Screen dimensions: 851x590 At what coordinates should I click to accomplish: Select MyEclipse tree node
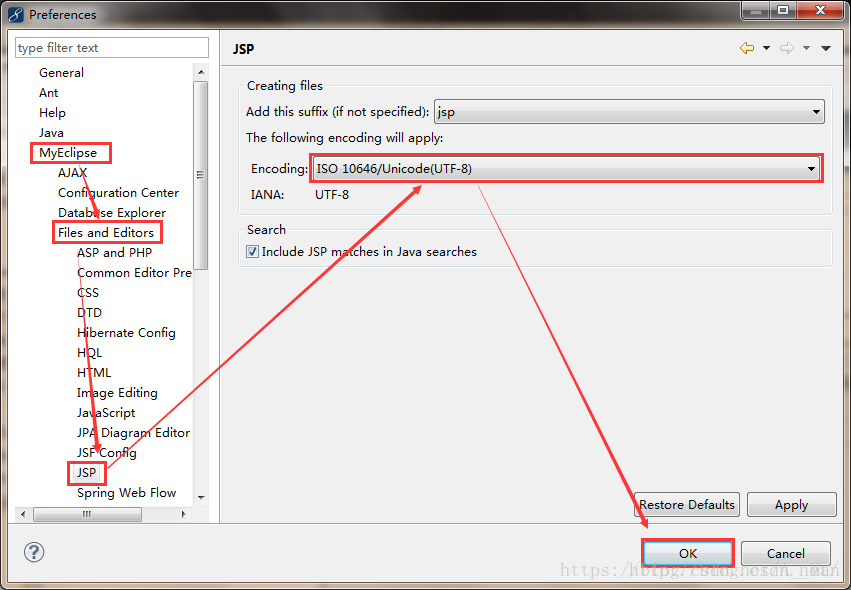68,153
